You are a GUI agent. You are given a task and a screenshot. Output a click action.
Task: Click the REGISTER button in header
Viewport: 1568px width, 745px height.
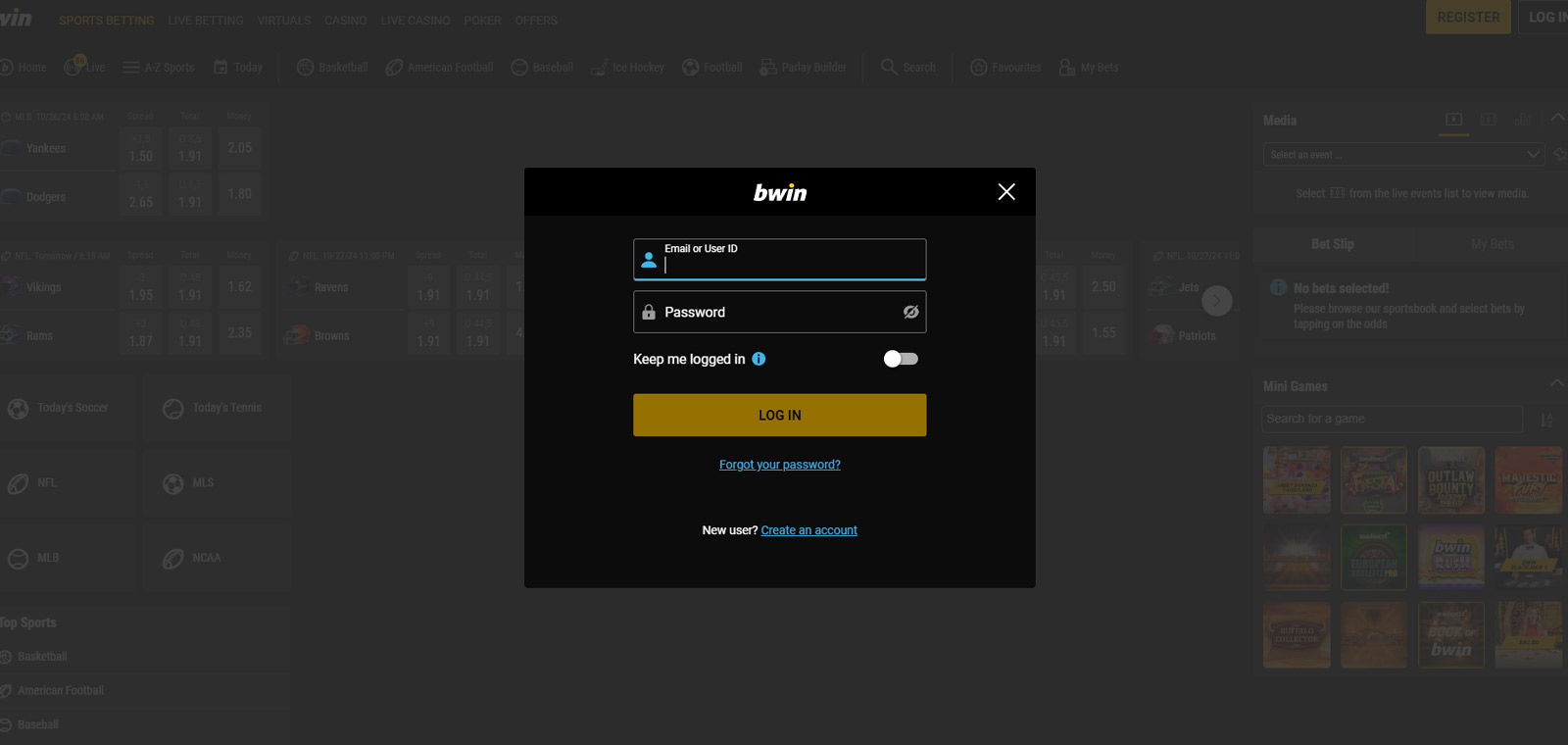pos(1468,17)
